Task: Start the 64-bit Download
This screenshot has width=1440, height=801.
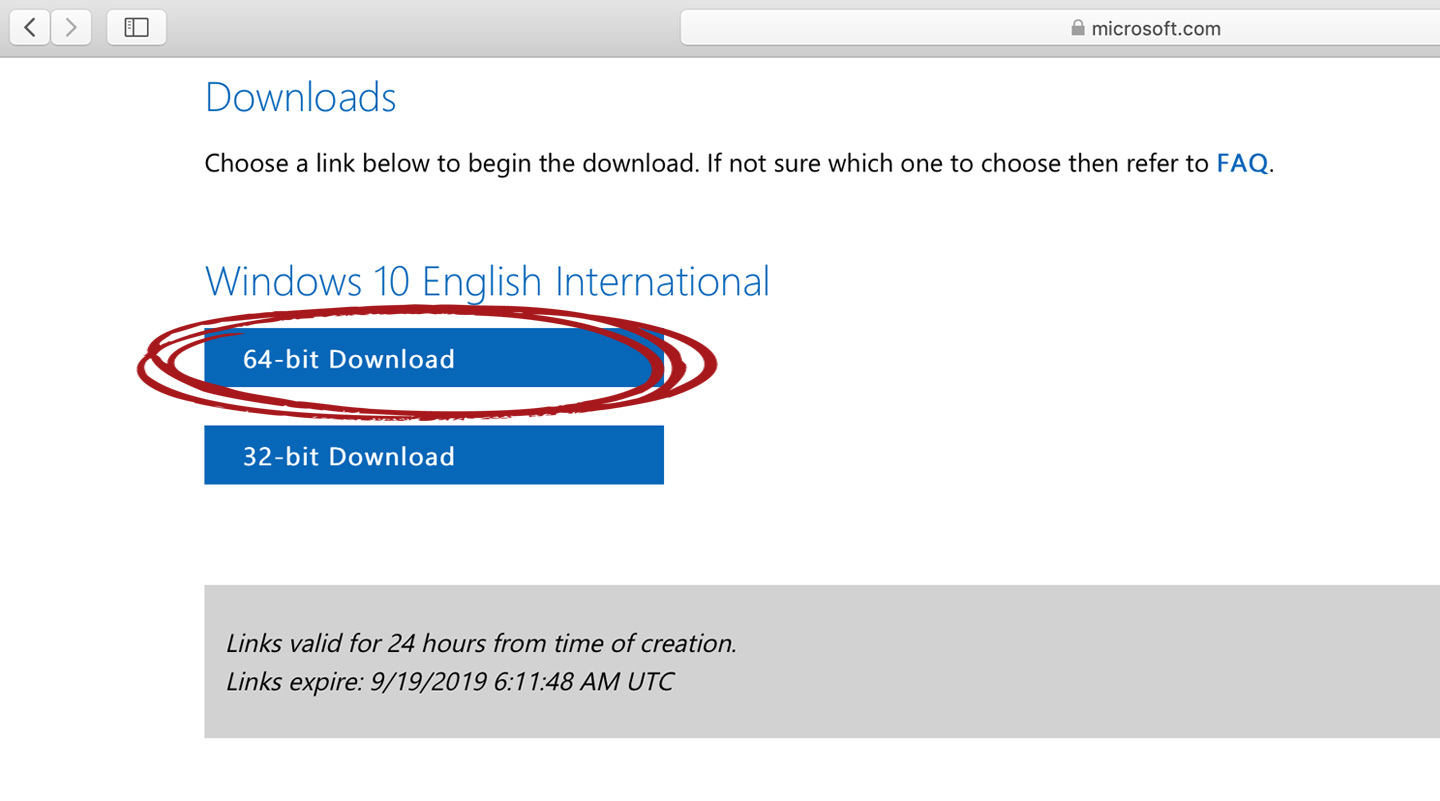Action: click(434, 358)
